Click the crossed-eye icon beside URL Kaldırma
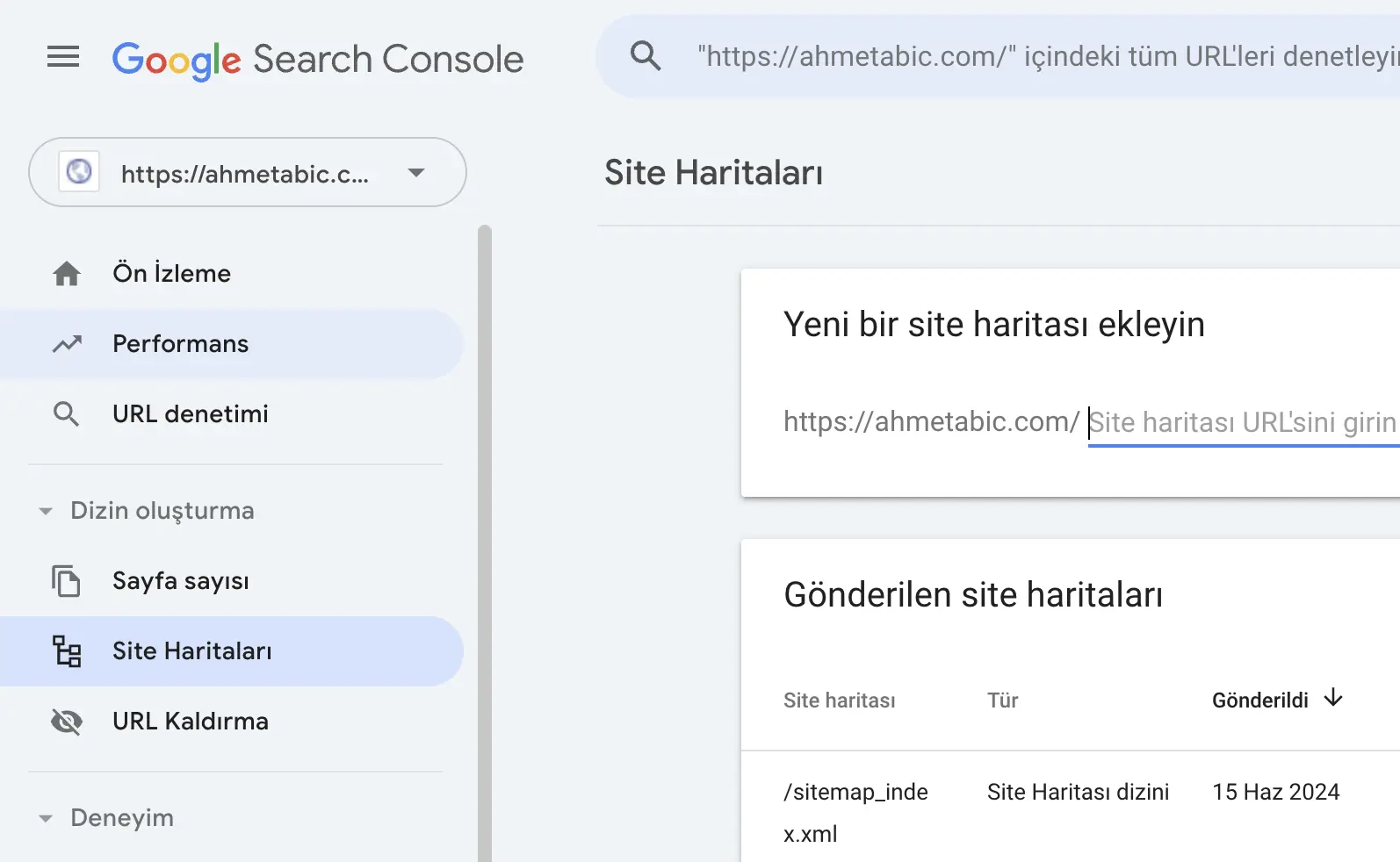 [67, 722]
